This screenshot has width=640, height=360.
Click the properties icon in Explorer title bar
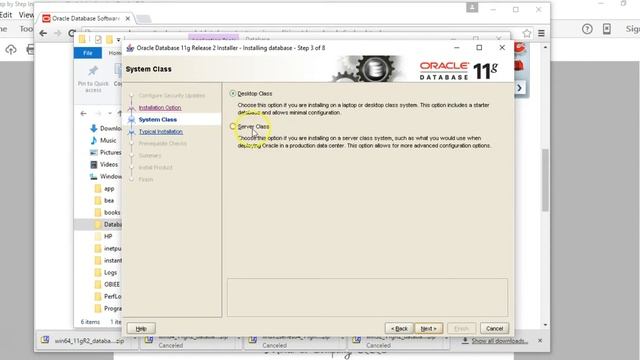pyautogui.click(x=98, y=39)
